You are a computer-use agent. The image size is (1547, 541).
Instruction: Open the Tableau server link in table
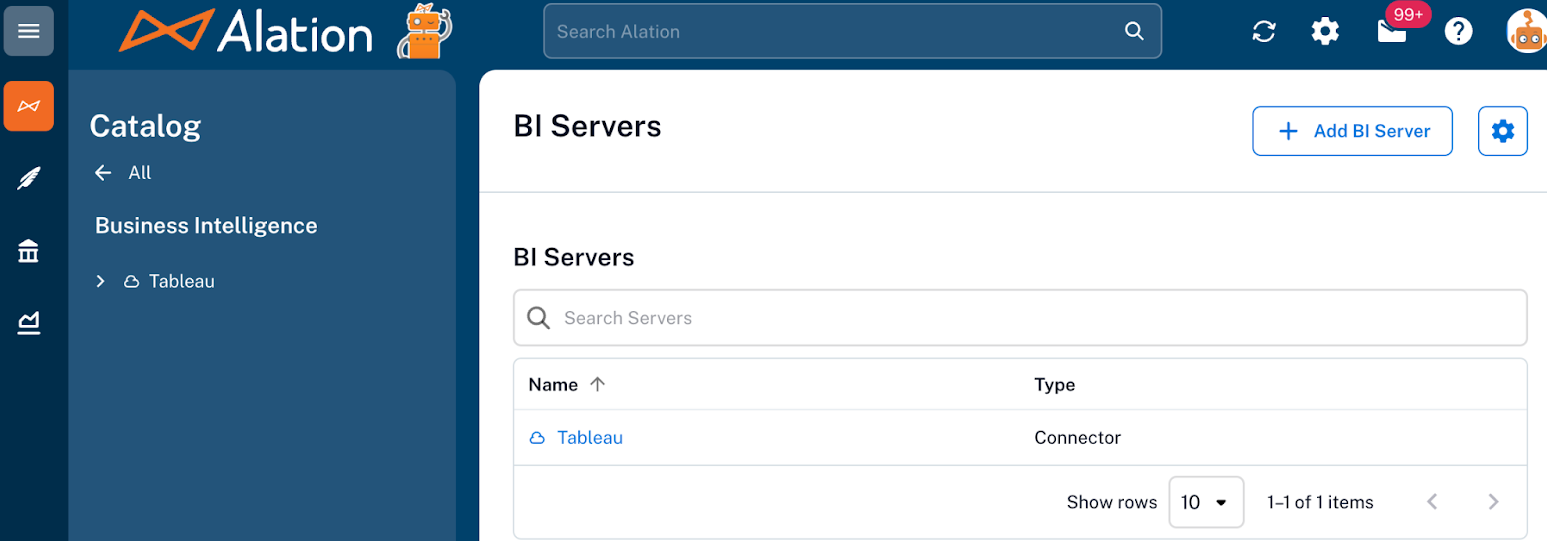click(x=590, y=438)
